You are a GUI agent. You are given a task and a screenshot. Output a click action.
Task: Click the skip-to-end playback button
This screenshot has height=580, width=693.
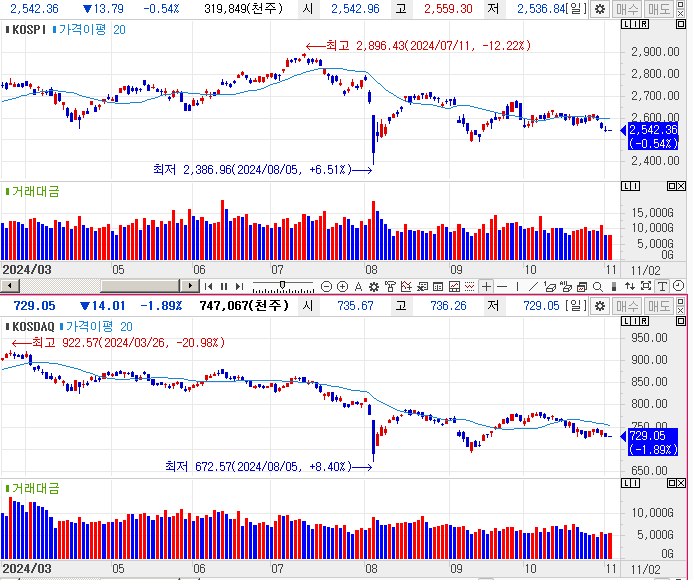[x=239, y=286]
